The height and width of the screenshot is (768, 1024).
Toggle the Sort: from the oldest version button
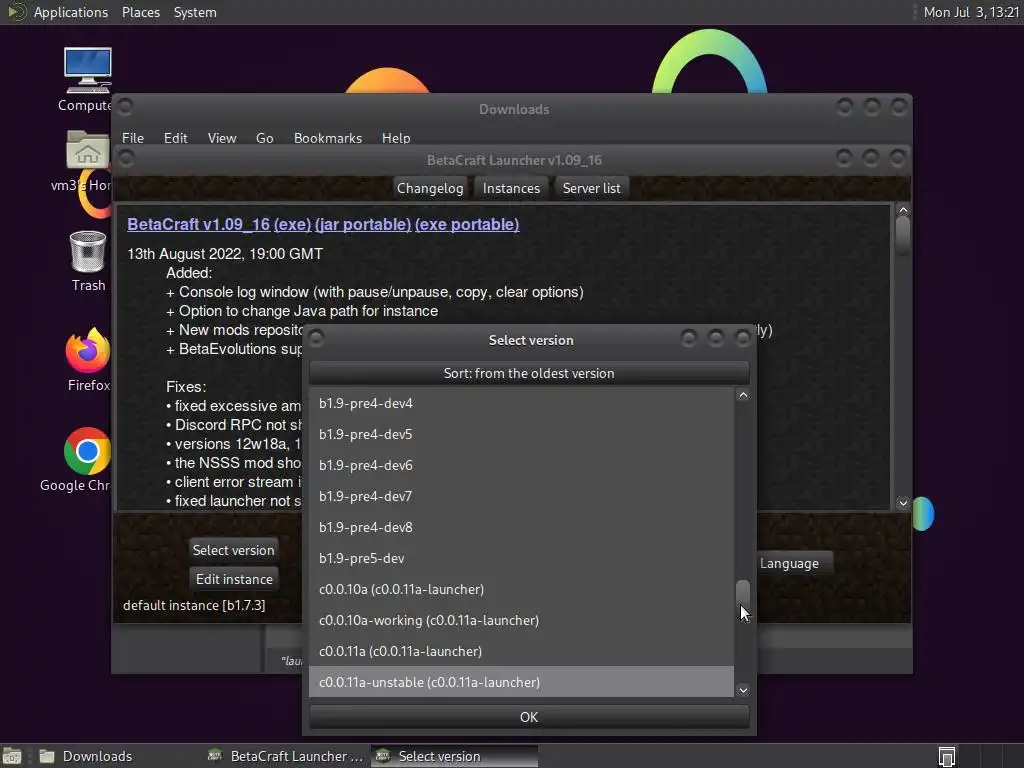(x=529, y=373)
